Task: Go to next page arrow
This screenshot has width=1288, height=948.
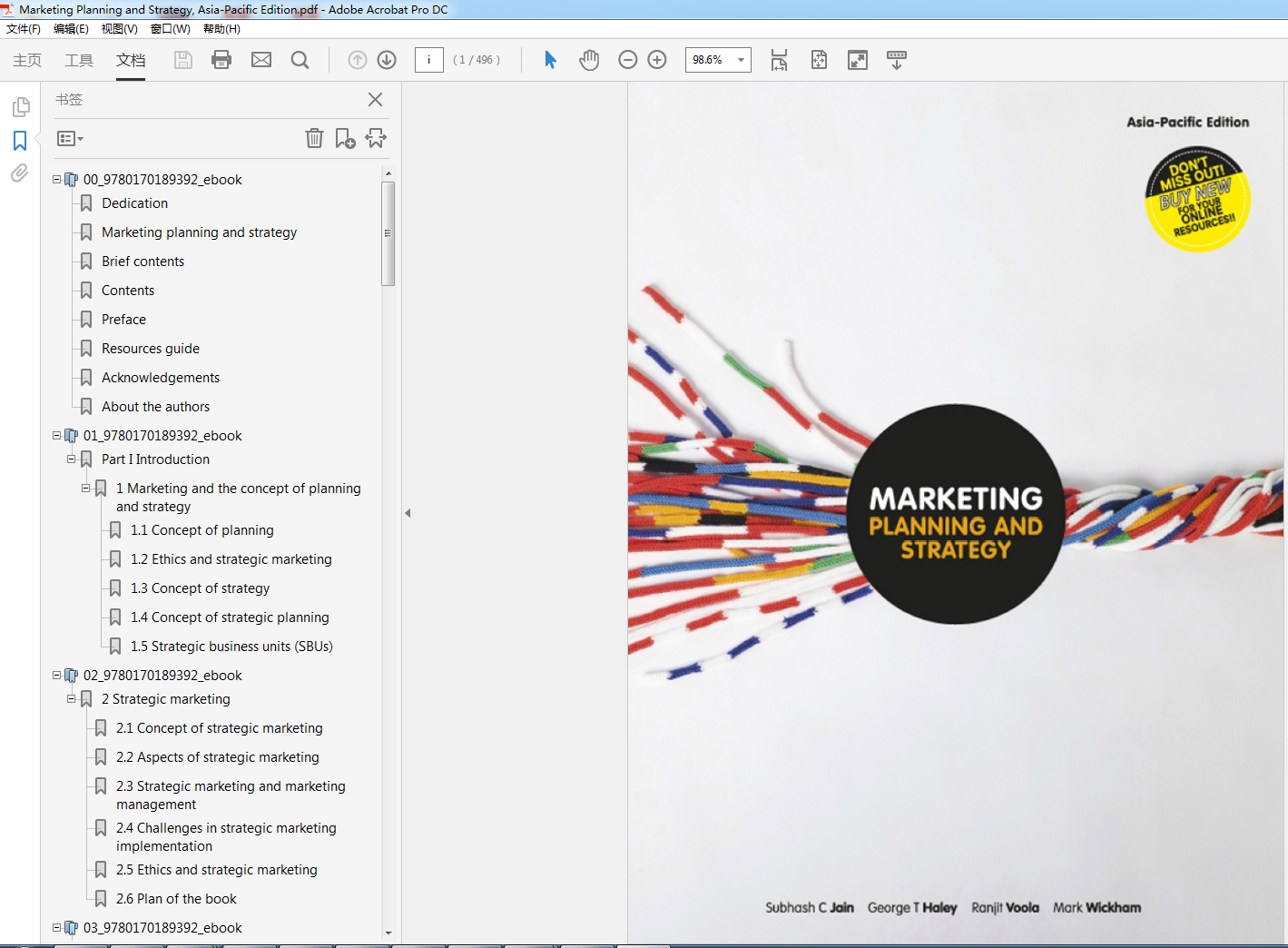Action: tap(387, 60)
